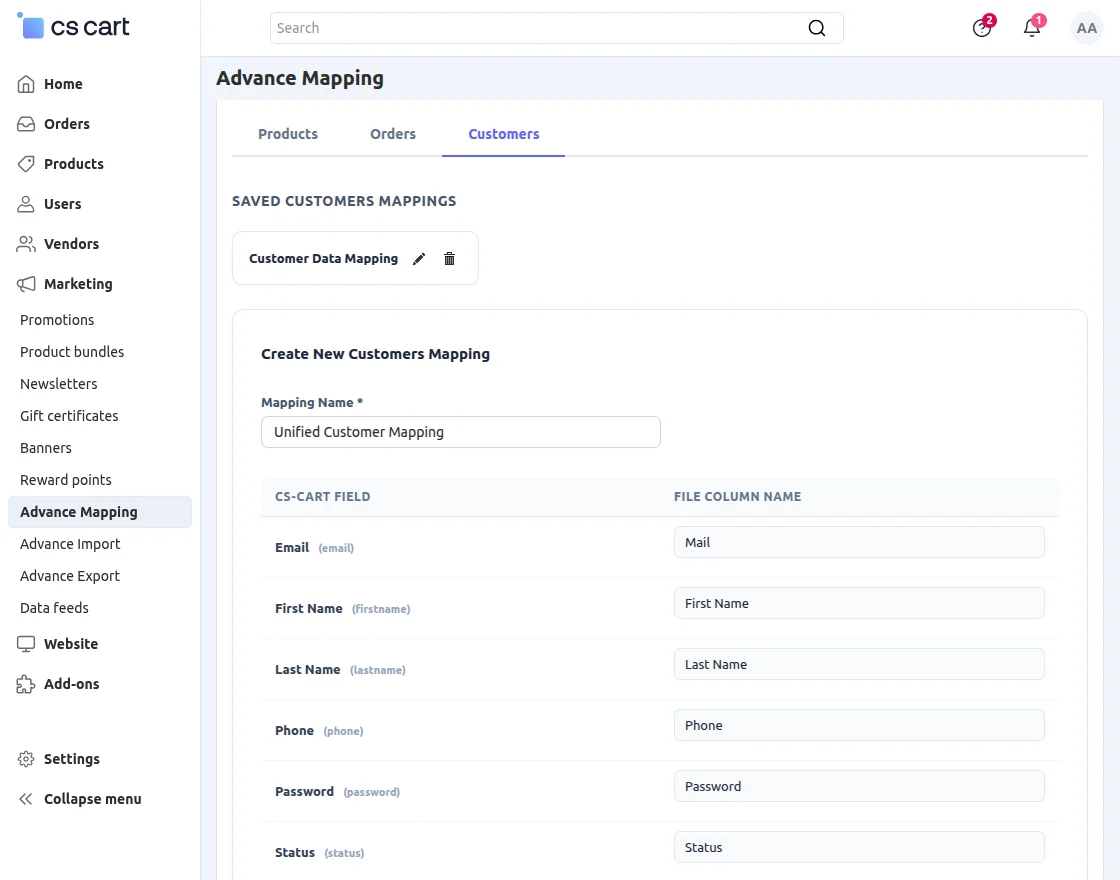The width and height of the screenshot is (1120, 880).
Task: Expand the Settings menu label
Action: (72, 759)
